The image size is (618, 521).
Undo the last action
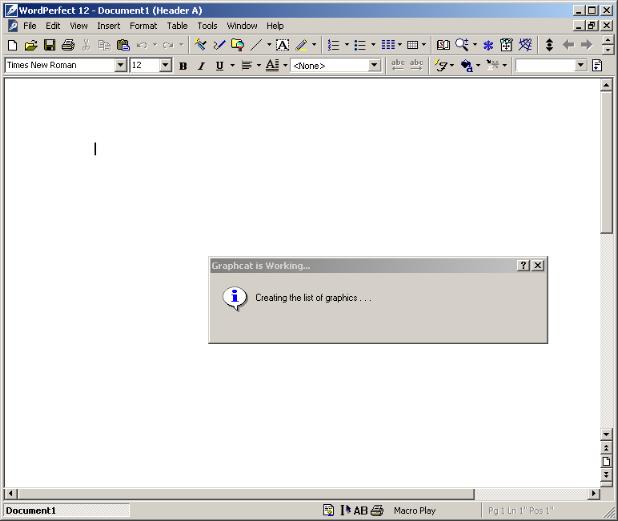[x=142, y=45]
